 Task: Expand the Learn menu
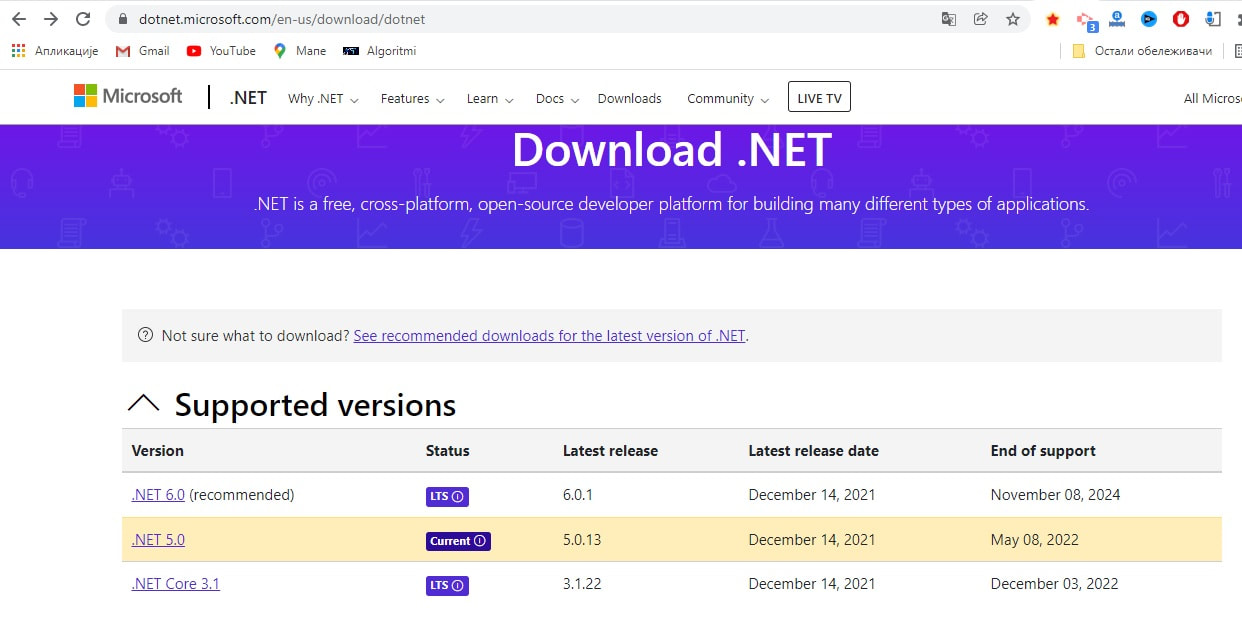point(490,99)
